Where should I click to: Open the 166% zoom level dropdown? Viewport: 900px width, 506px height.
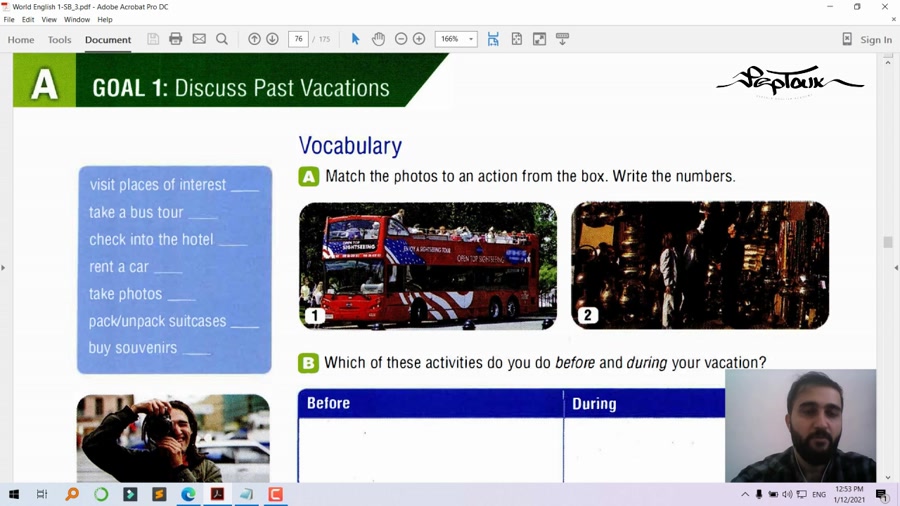471,39
